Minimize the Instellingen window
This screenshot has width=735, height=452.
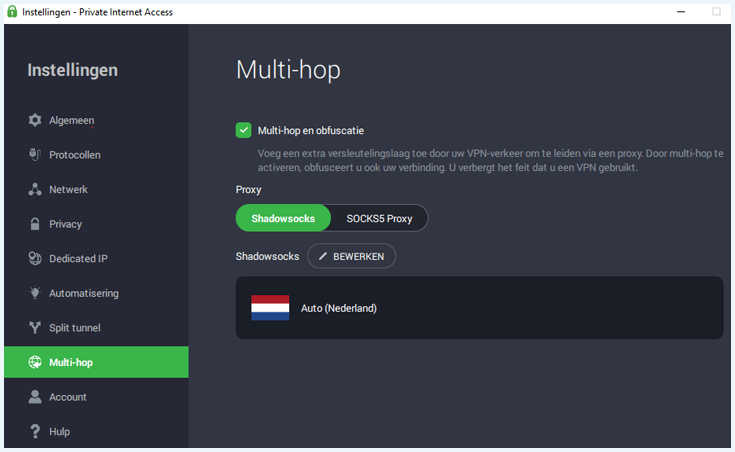(x=681, y=11)
